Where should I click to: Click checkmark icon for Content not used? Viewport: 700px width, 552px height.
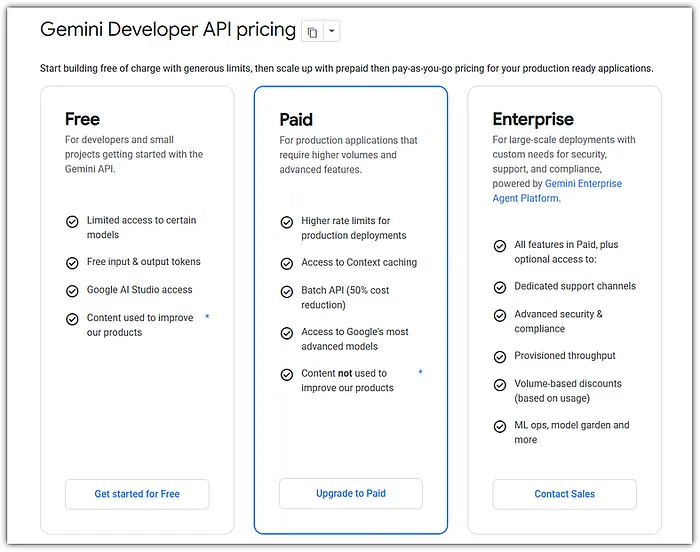tap(287, 374)
